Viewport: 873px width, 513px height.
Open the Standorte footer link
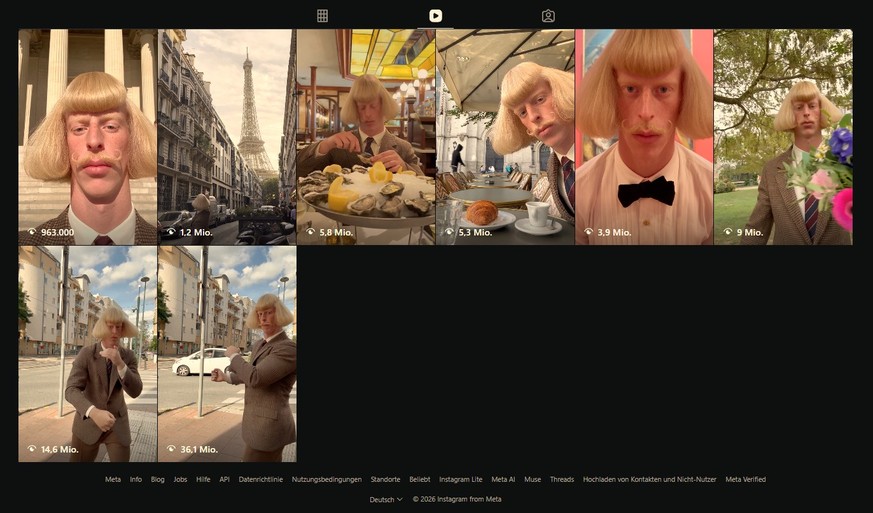point(385,479)
